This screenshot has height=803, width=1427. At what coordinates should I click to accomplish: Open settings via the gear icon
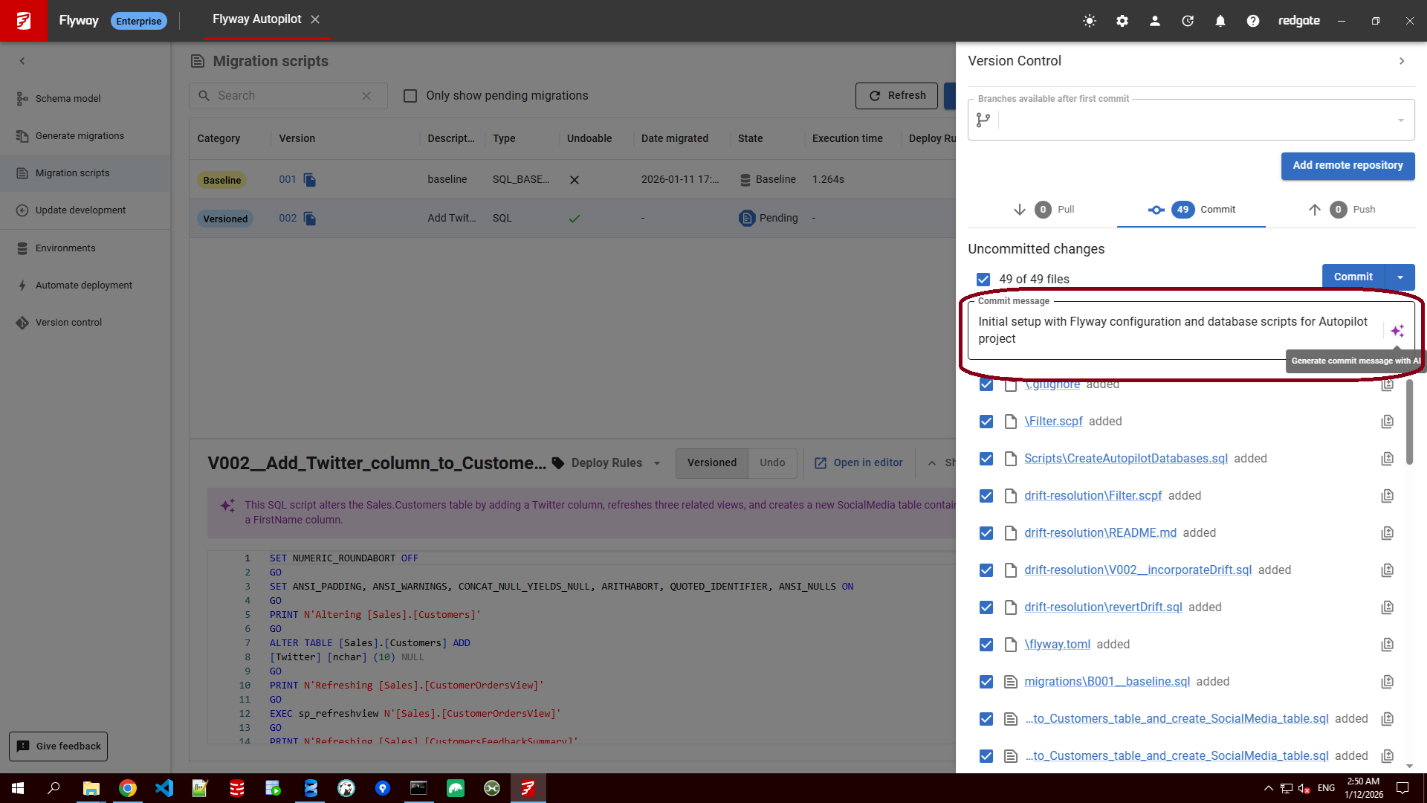[x=1122, y=21]
